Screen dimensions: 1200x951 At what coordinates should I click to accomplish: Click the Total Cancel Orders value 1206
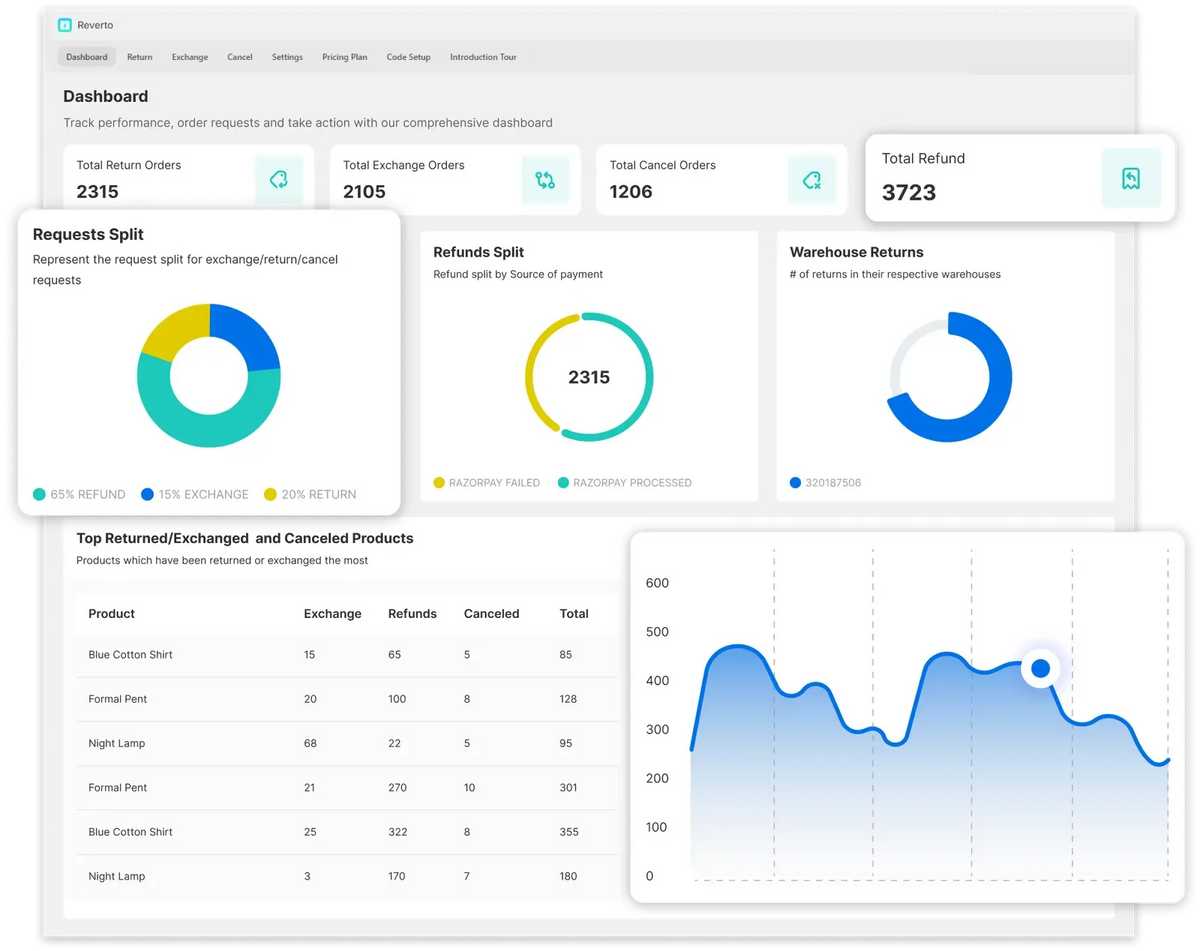pos(631,191)
